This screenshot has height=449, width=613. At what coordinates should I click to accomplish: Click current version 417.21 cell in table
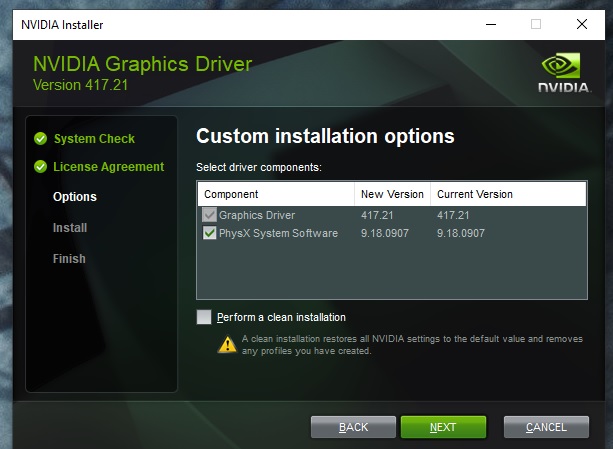coord(453,215)
